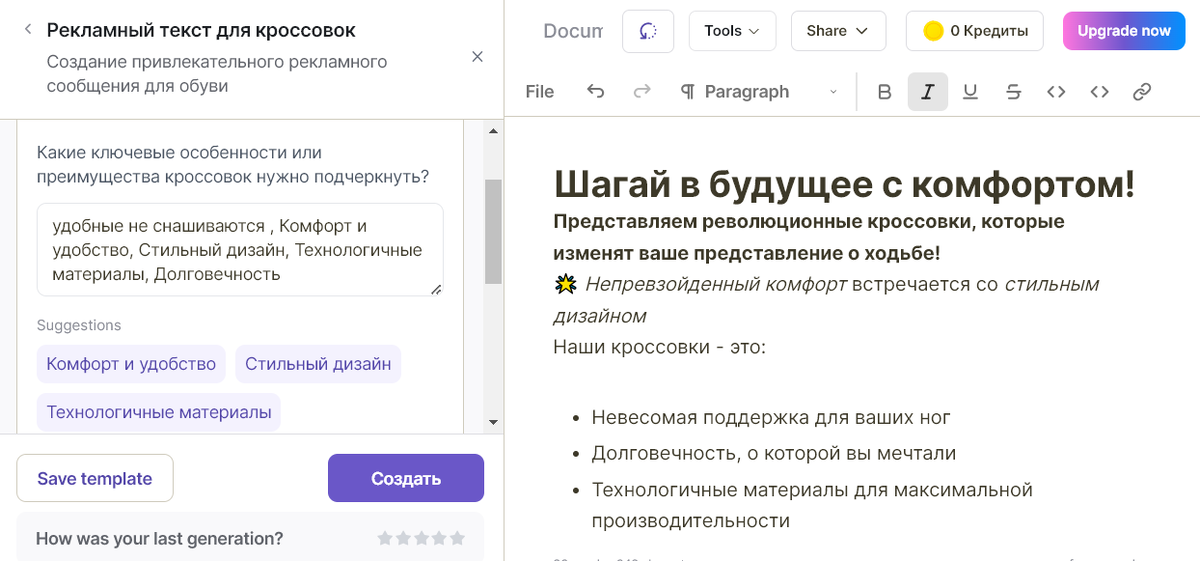Add suggestion Комфорт и удобство
The height and width of the screenshot is (561, 1200).
(131, 364)
